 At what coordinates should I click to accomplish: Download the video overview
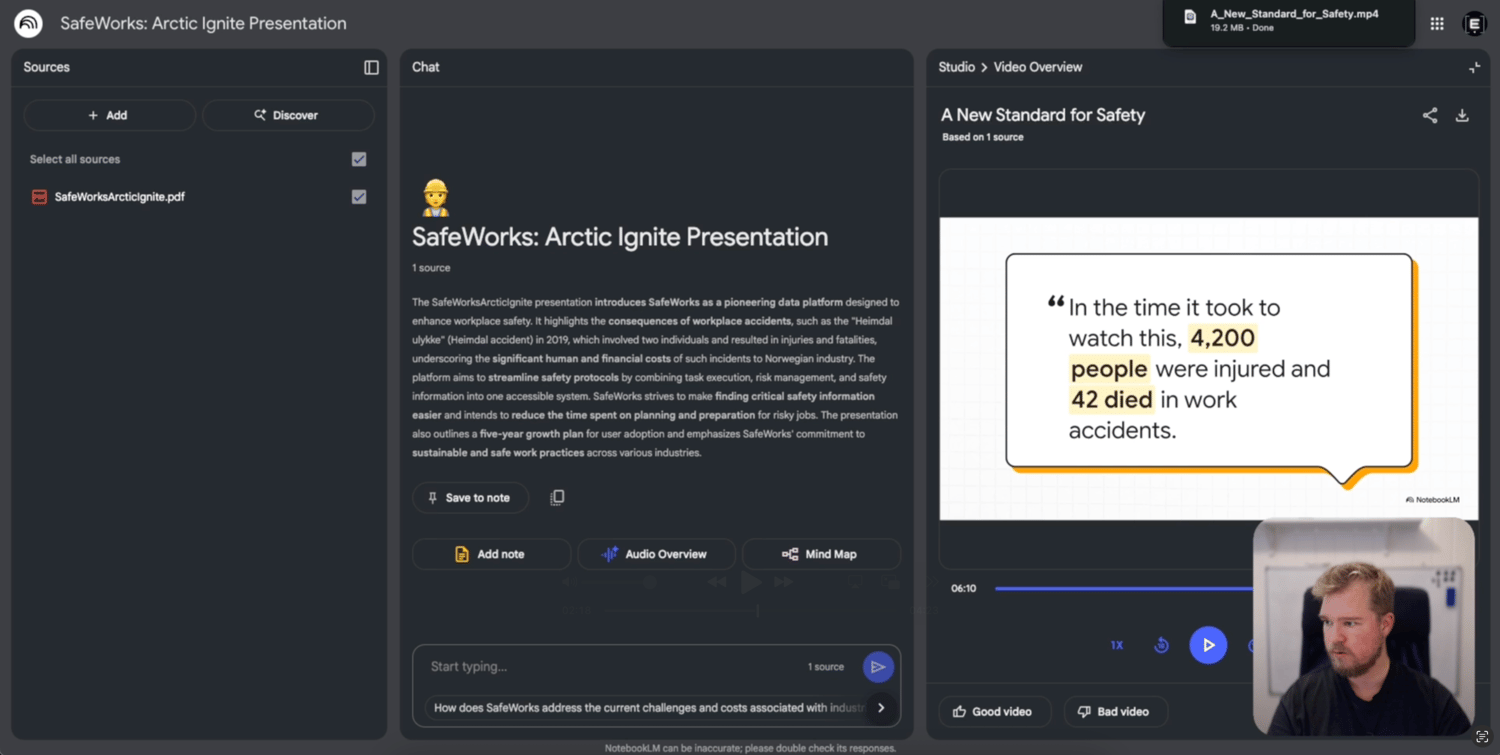click(x=1462, y=115)
